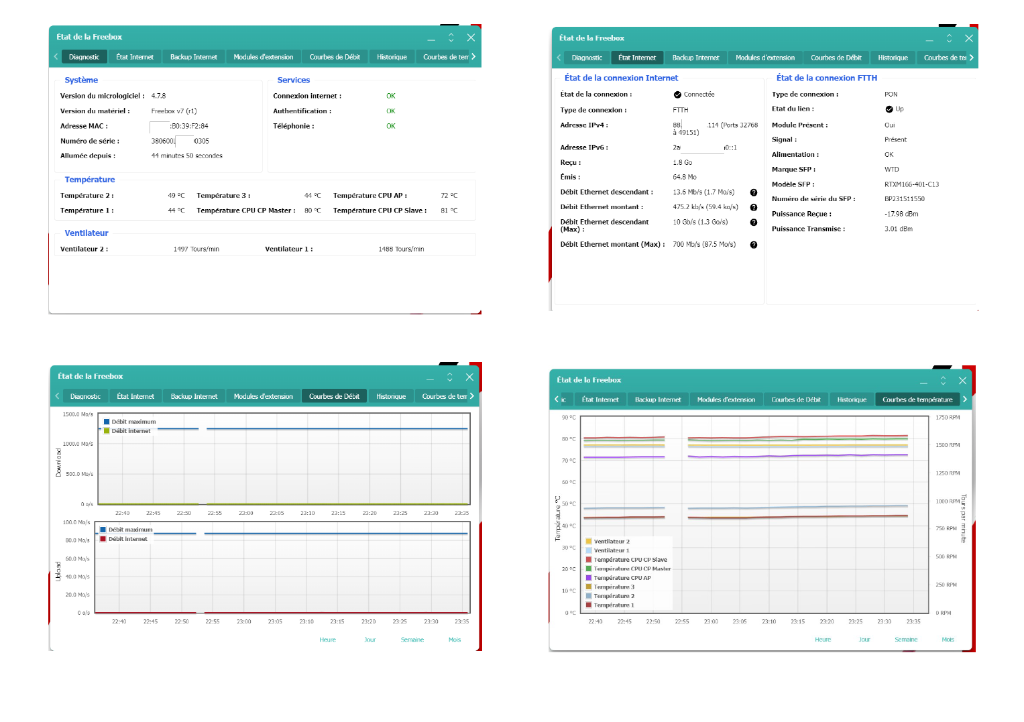Select the highlighted Courbes de Débit tab

pyautogui.click(x=334, y=396)
